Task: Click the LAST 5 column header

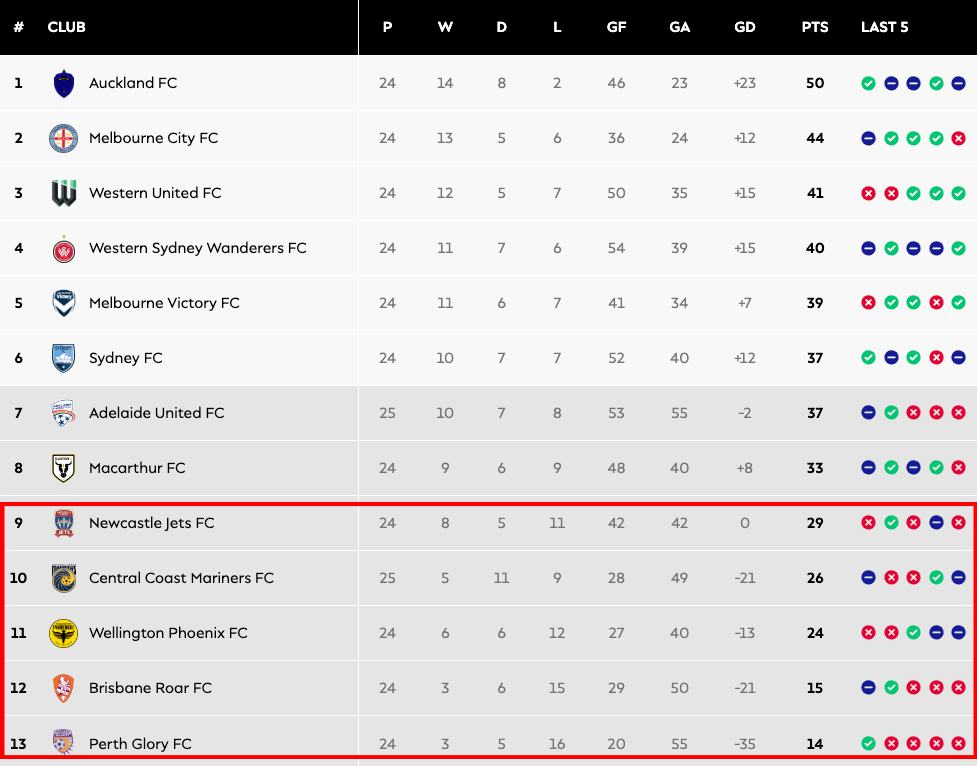Action: coord(885,27)
